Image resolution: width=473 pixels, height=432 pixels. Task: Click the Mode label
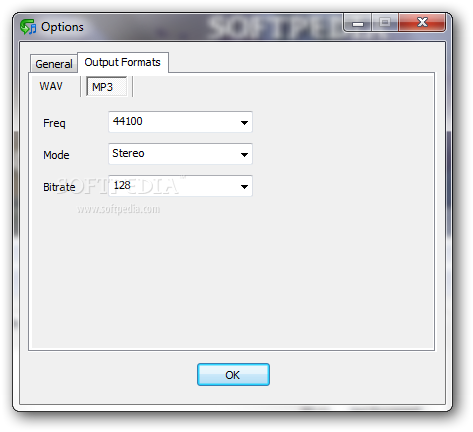[x=56, y=155]
